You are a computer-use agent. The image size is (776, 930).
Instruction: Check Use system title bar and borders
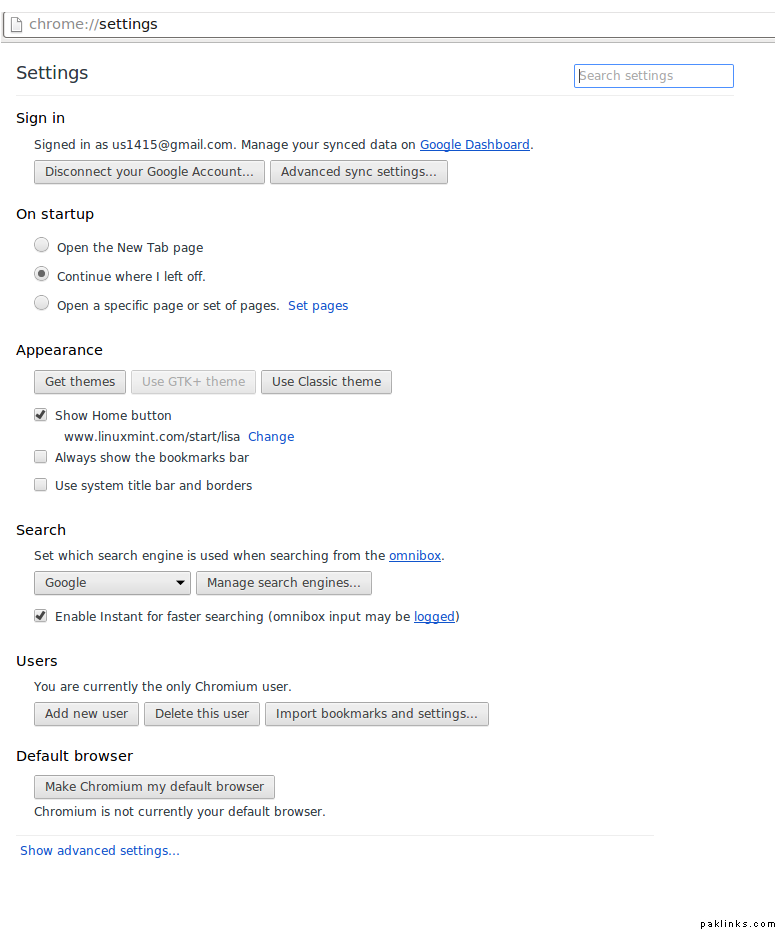click(x=41, y=485)
